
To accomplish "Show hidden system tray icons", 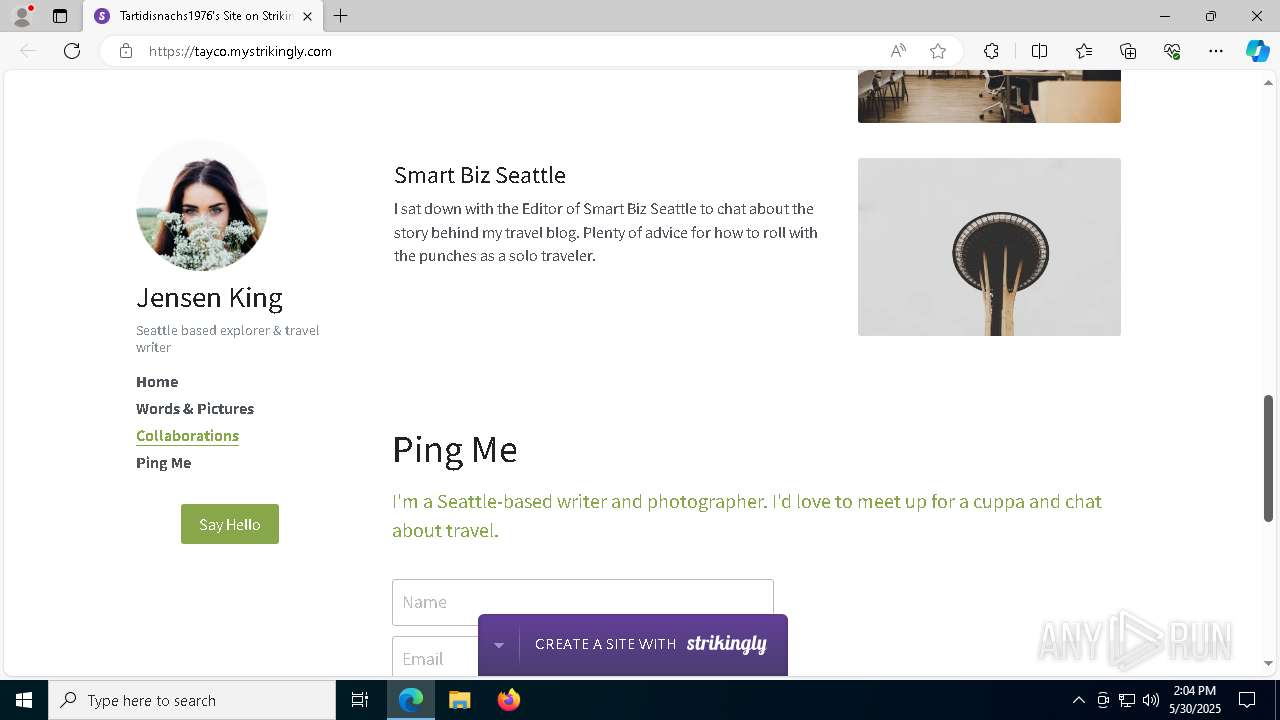I will pos(1078,700).
